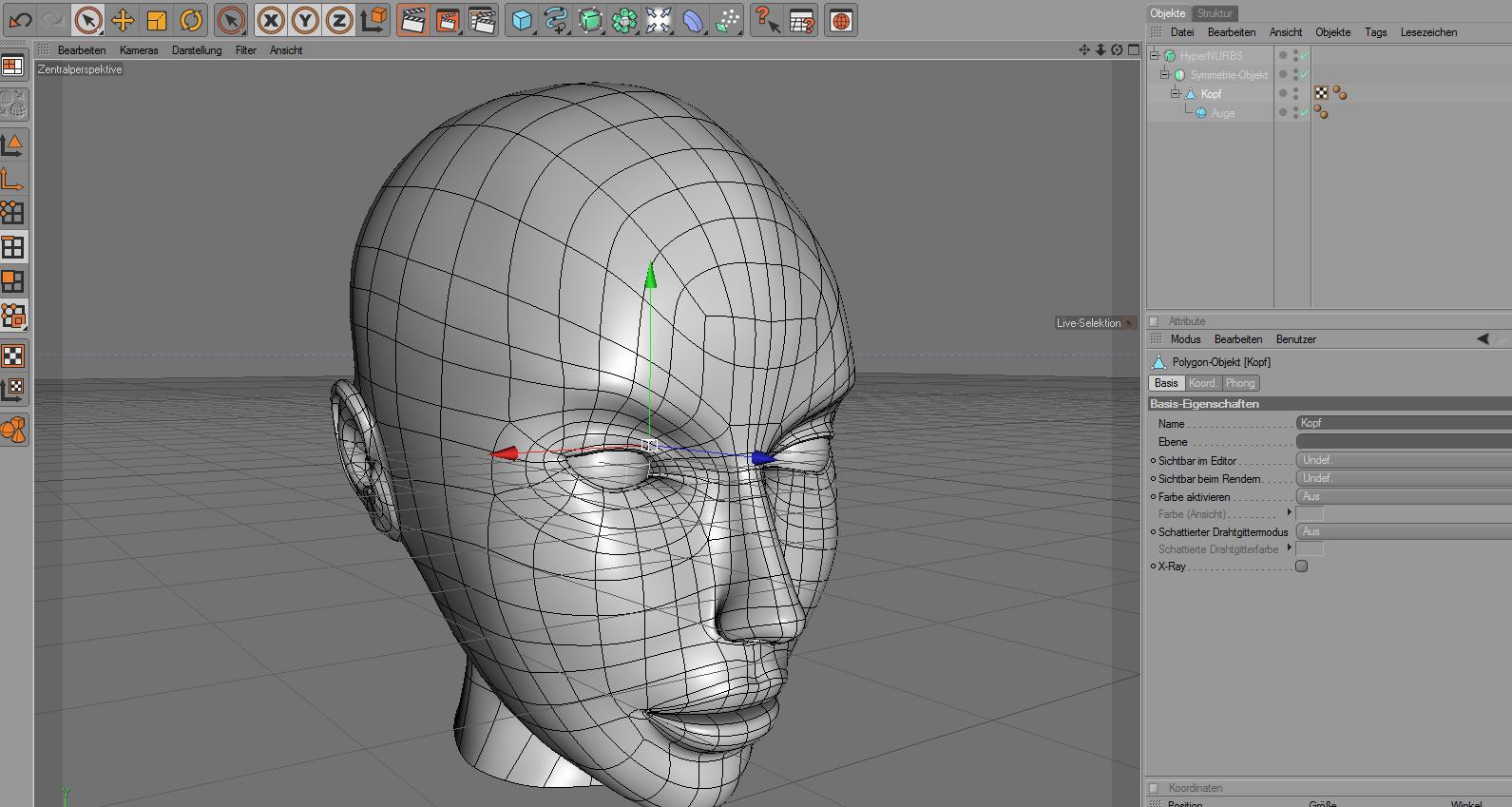
Task: Switch to the Struktur tab
Action: point(1214,13)
